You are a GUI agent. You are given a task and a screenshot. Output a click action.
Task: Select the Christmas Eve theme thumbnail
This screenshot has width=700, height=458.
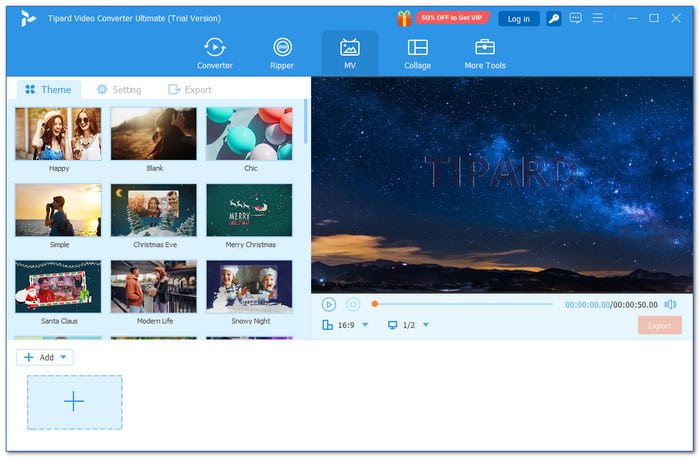point(154,210)
